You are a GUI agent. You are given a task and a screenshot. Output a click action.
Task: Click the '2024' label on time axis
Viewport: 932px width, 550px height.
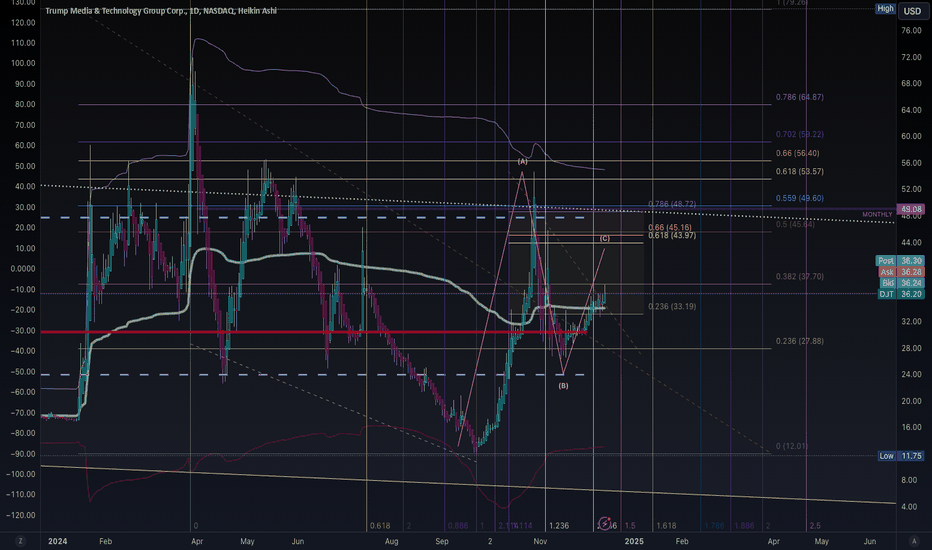pos(58,541)
